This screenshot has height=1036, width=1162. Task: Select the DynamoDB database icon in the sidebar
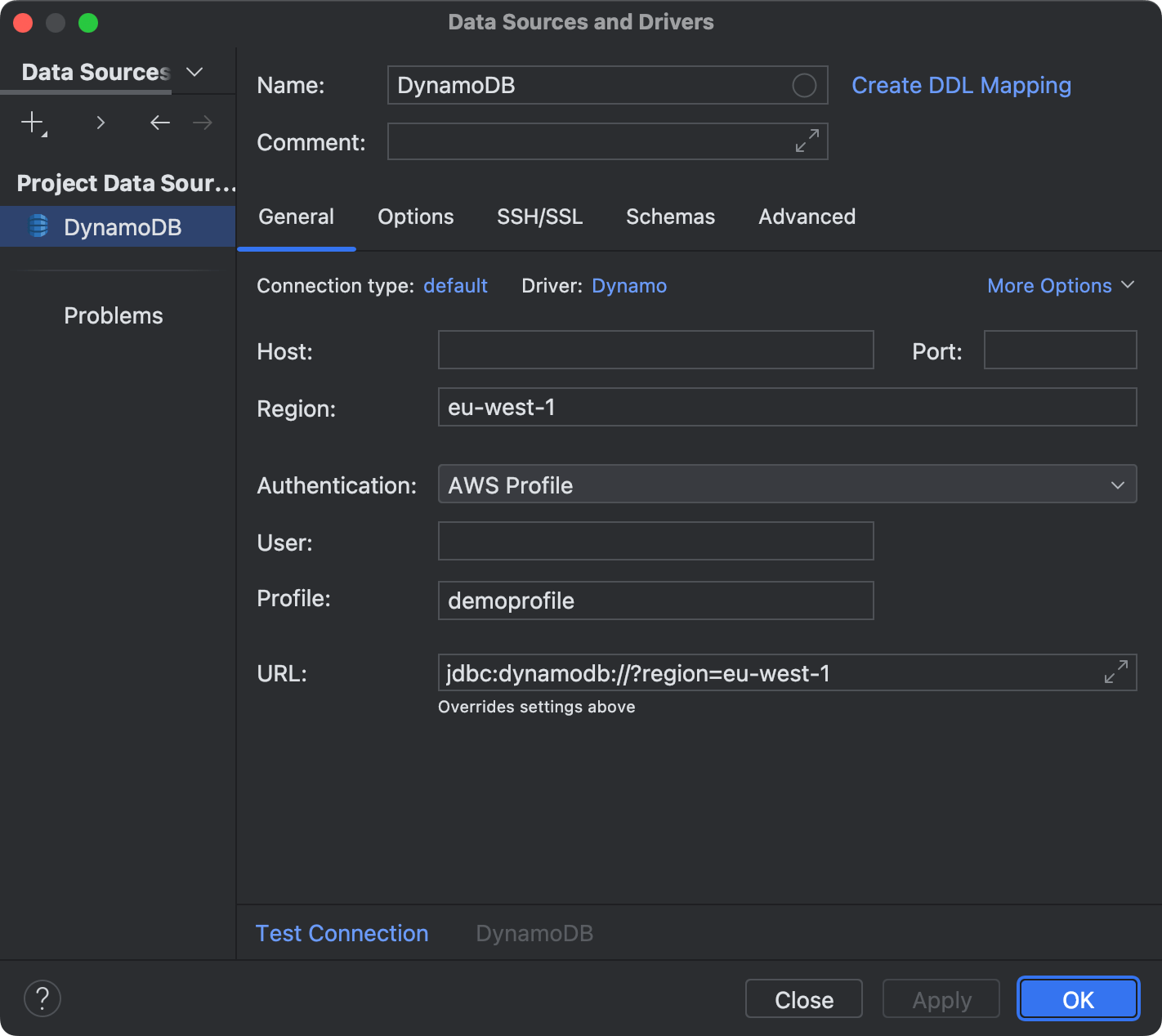tap(38, 226)
